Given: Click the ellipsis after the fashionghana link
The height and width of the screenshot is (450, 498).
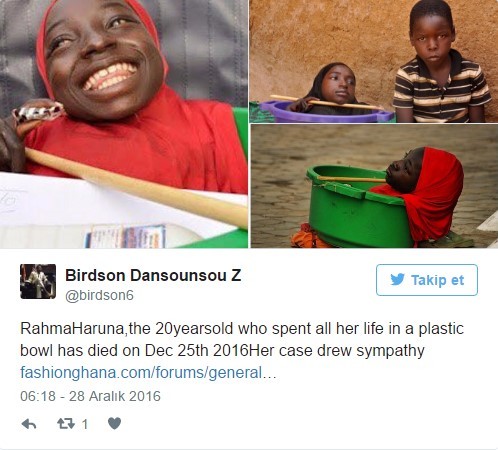Looking at the screenshot, I should (269, 373).
